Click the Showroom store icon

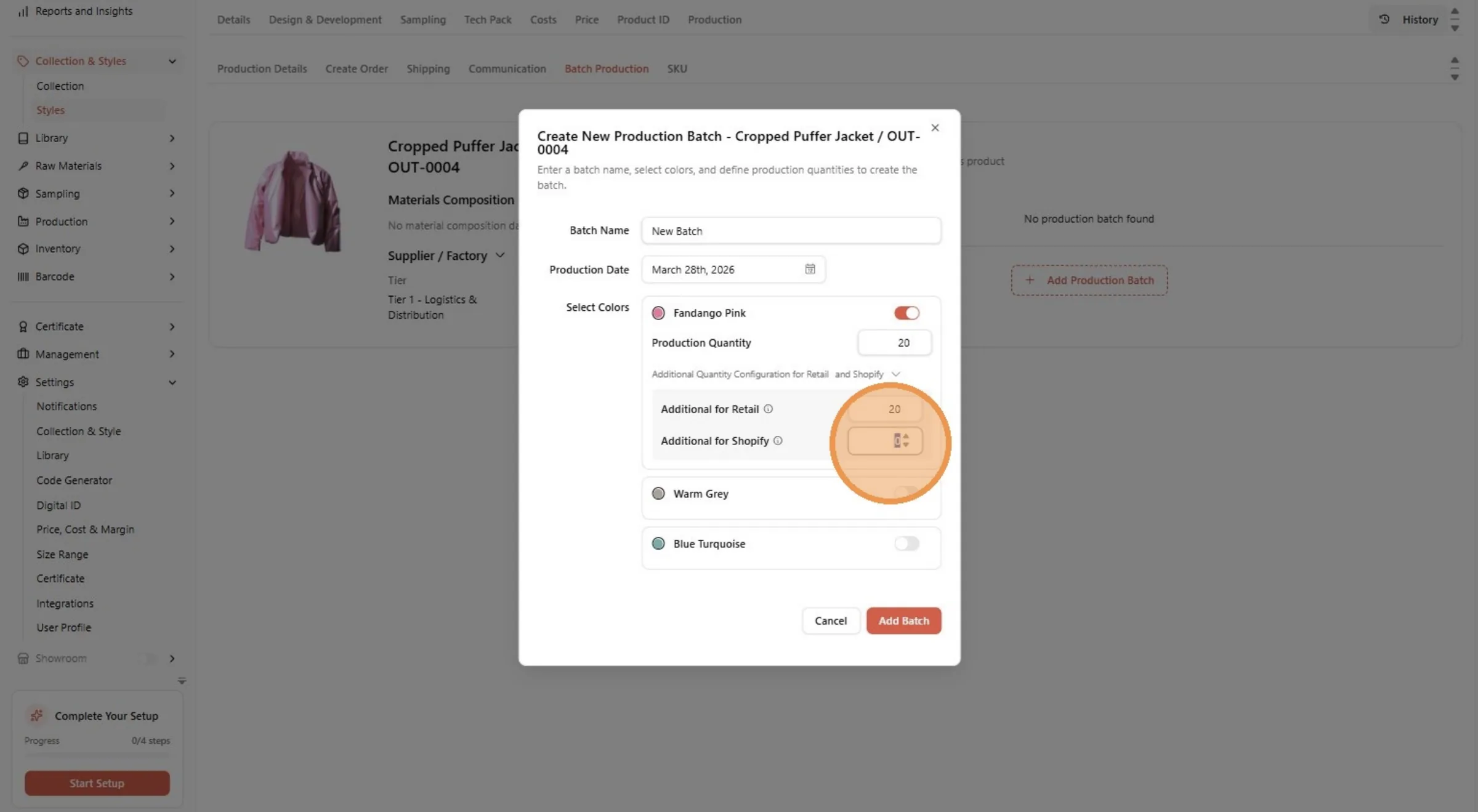23,658
